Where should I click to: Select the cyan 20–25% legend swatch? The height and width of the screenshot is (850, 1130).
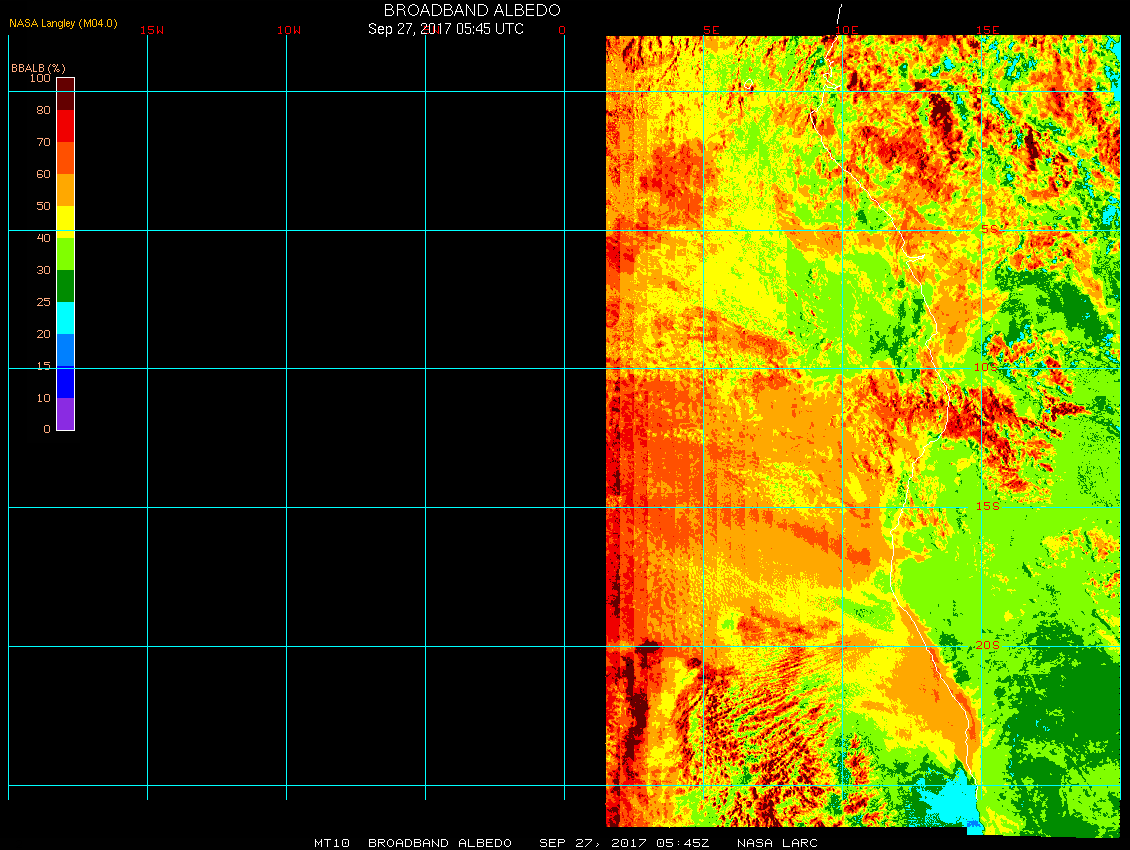65,318
